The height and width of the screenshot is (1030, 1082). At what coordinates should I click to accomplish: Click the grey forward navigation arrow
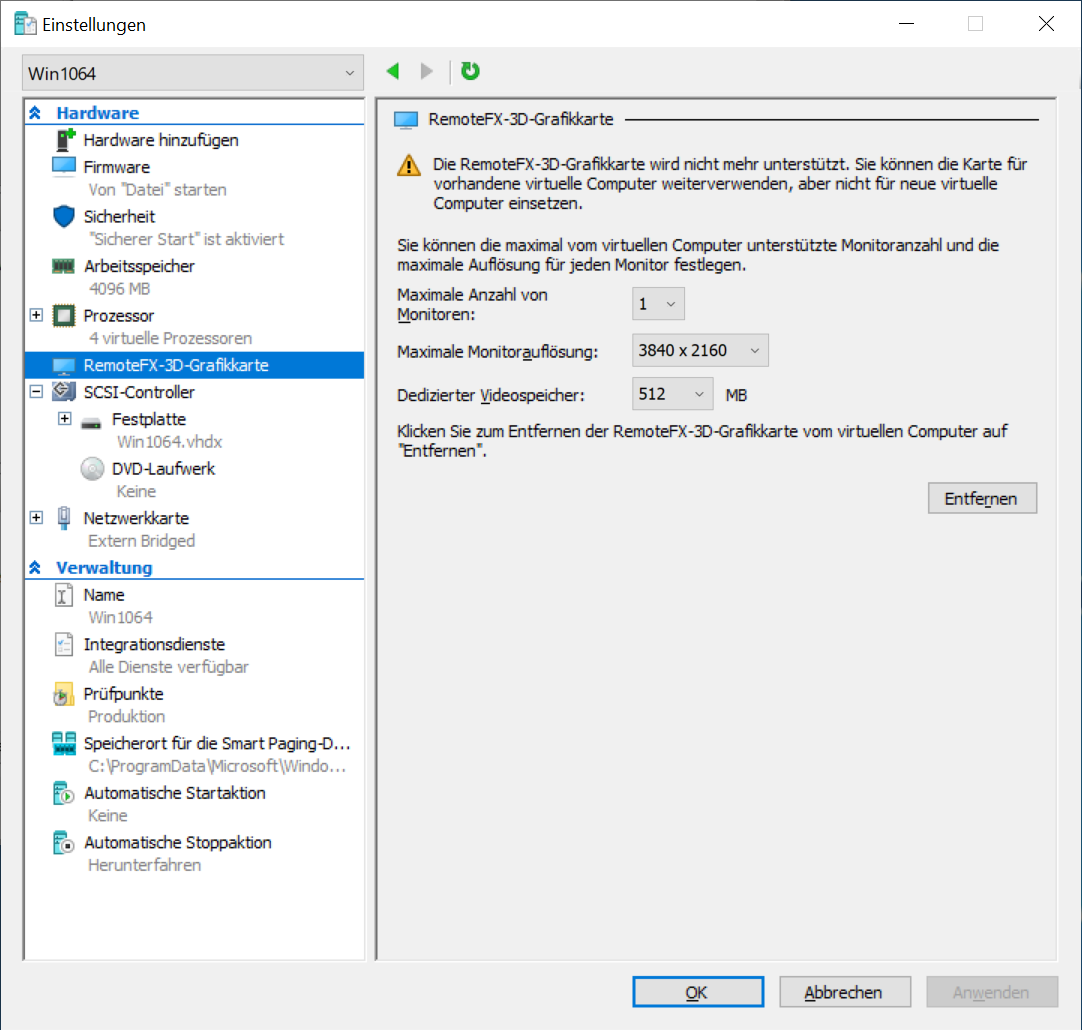pos(426,71)
